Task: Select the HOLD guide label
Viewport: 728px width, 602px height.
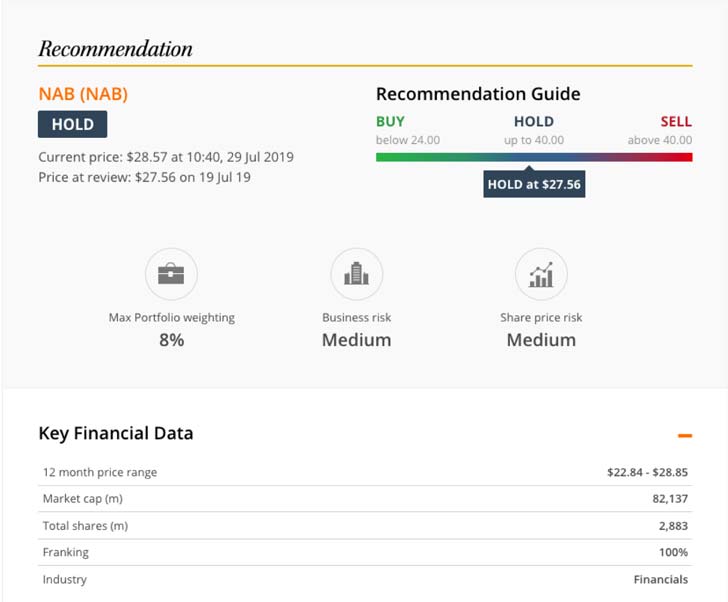Action: tap(534, 122)
